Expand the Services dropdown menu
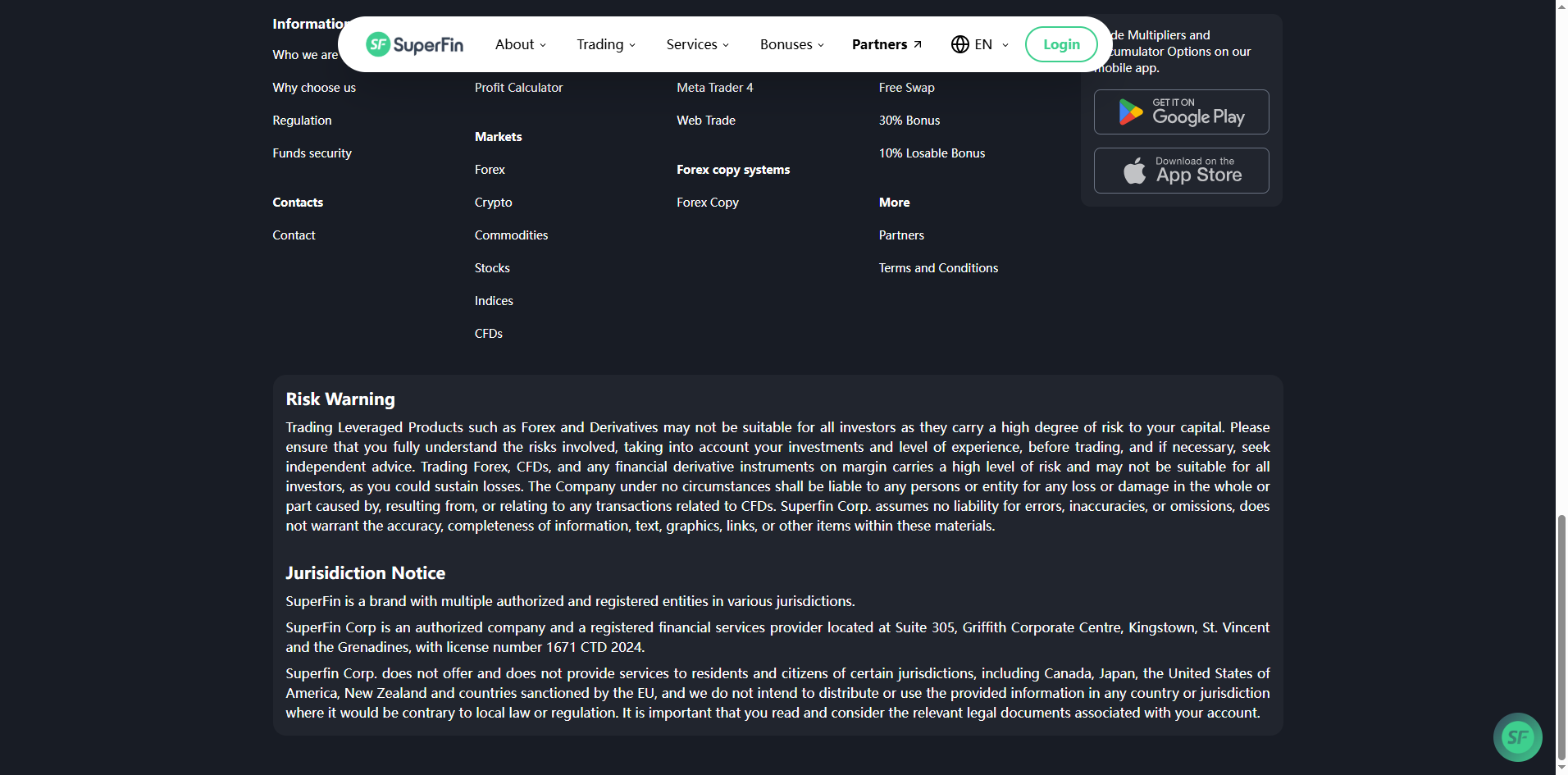The width and height of the screenshot is (1568, 775). tap(698, 44)
